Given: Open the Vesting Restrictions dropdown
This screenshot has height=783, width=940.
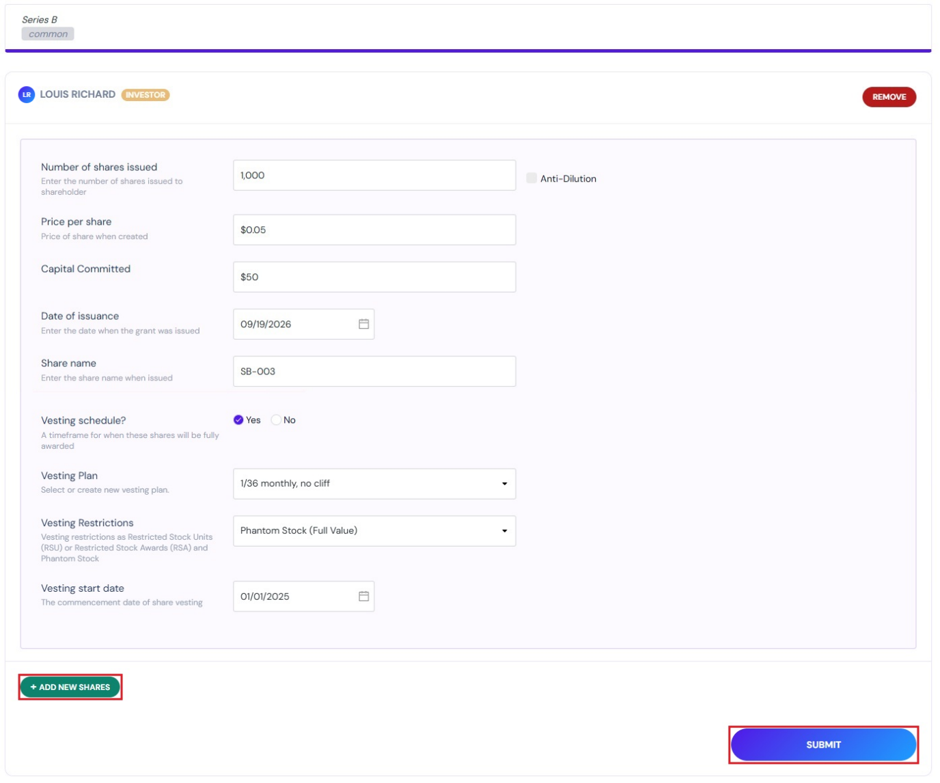Looking at the screenshot, I should coord(374,531).
